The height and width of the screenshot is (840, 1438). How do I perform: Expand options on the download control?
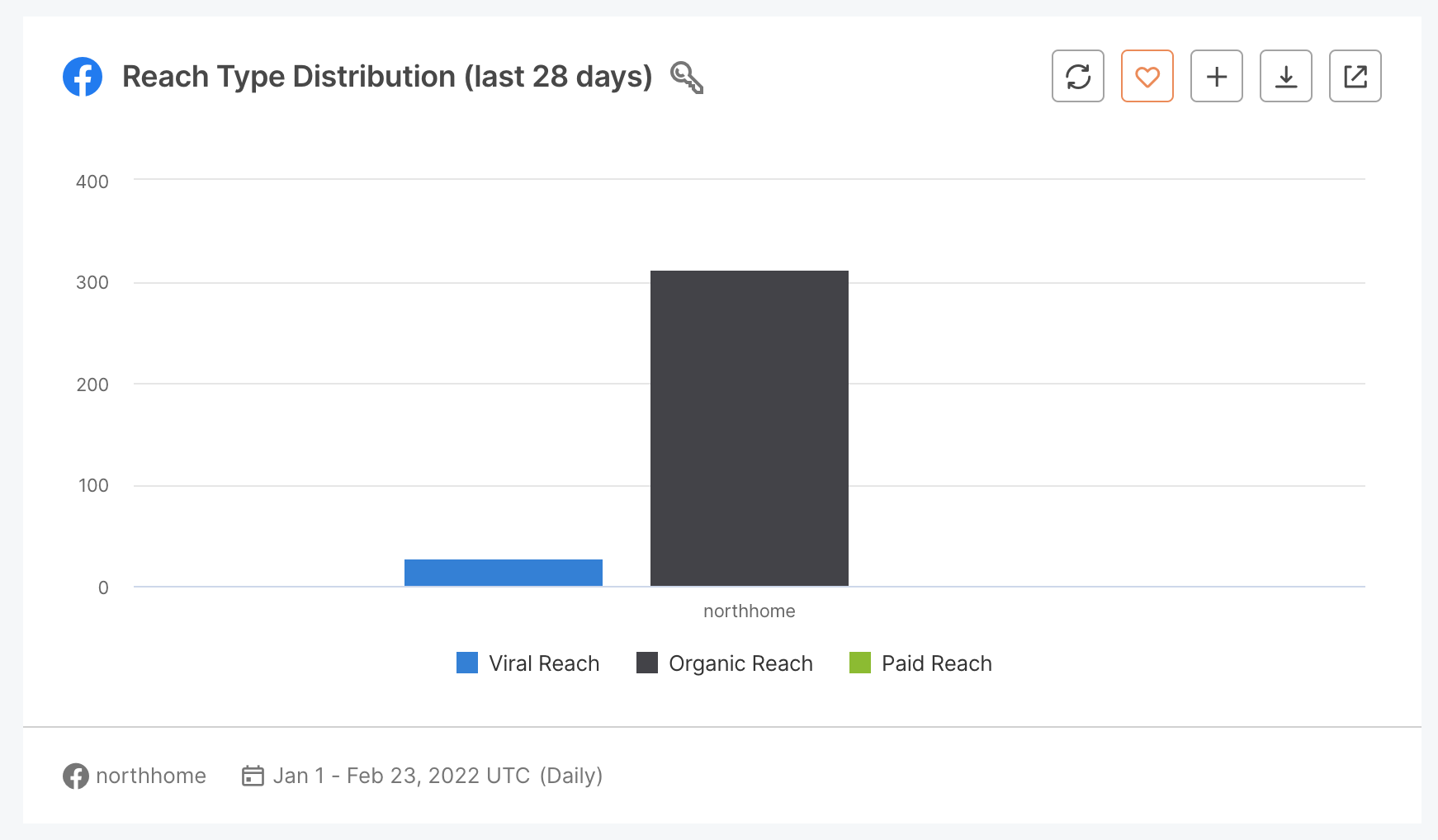pyautogui.click(x=1285, y=76)
